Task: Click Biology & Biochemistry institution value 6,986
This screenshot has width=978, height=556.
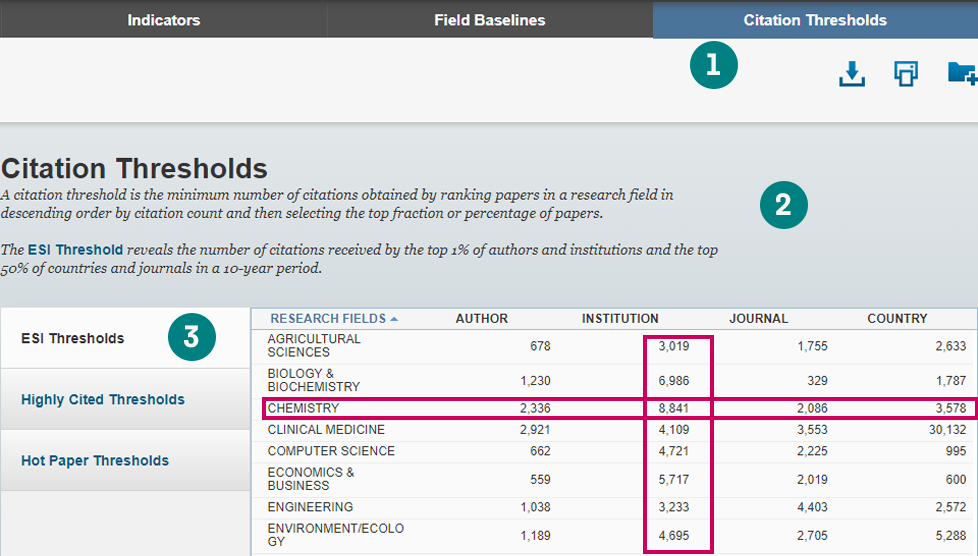Action: click(674, 381)
